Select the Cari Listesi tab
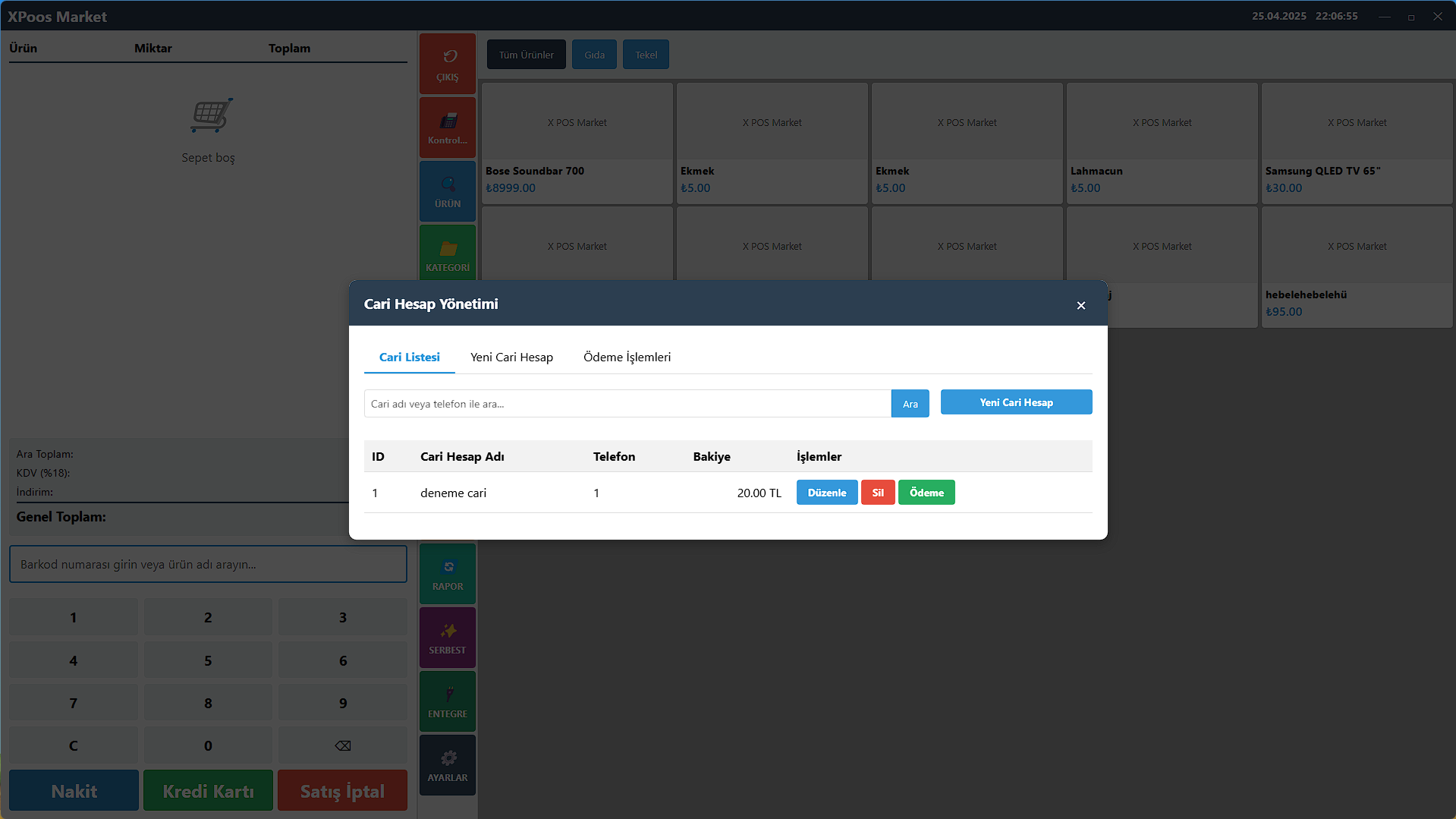Viewport: 1456px width, 819px height. coord(409,358)
